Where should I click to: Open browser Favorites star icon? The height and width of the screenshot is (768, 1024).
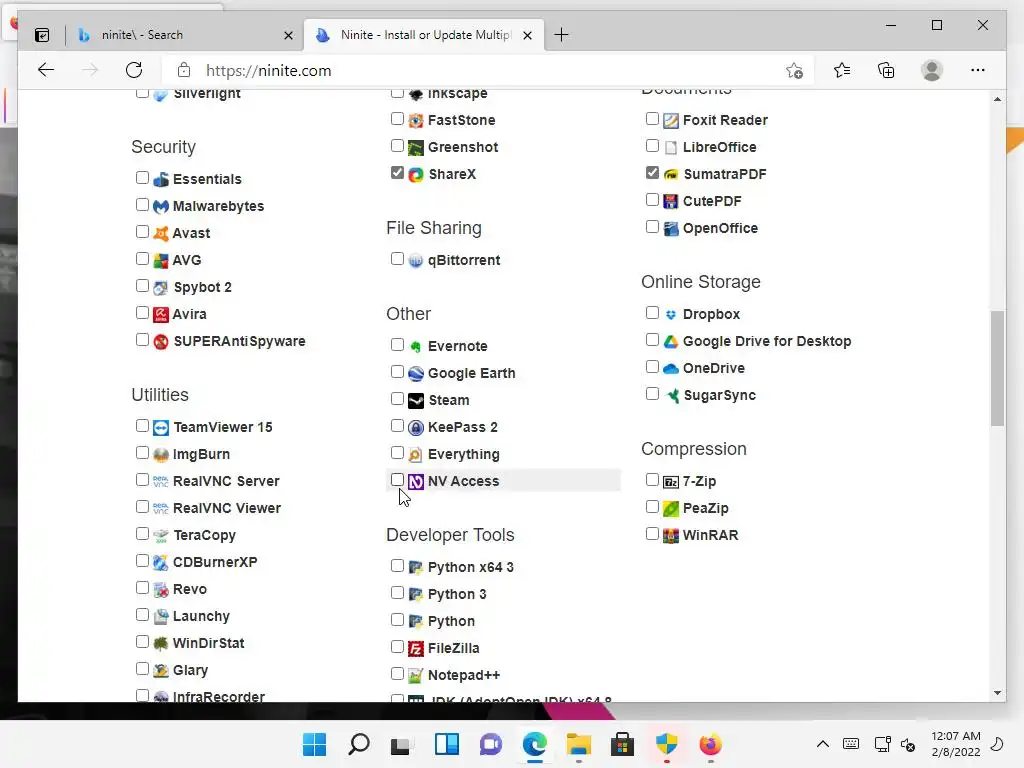coord(842,70)
